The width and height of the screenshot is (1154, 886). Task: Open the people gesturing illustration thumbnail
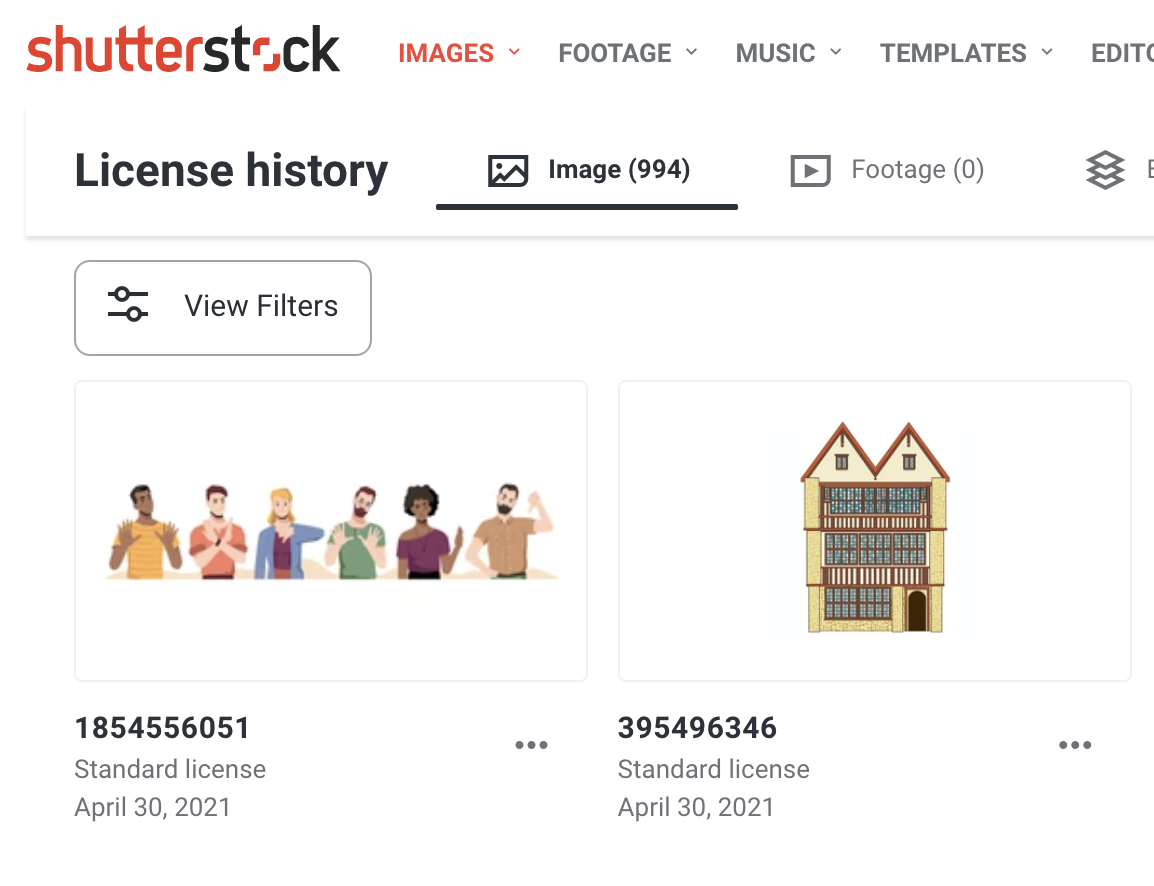point(331,531)
